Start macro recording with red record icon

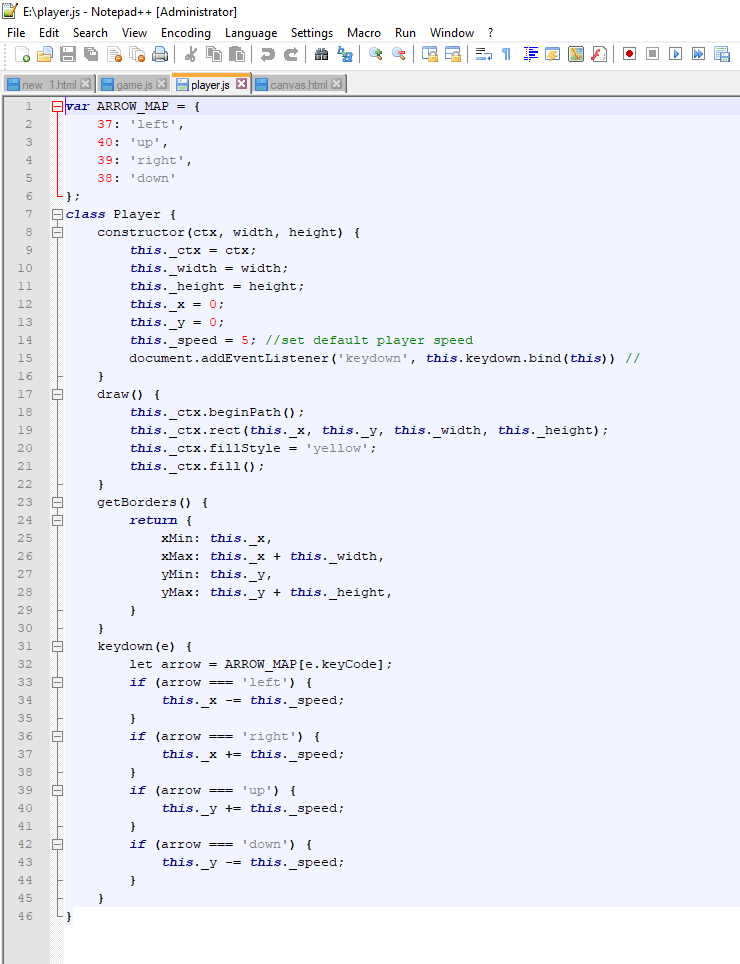click(x=629, y=54)
